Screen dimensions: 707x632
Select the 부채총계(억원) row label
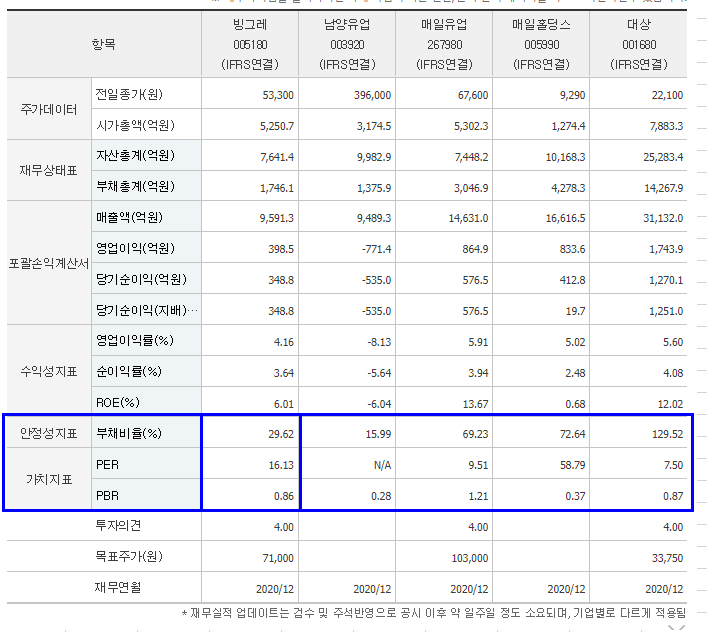(x=135, y=187)
